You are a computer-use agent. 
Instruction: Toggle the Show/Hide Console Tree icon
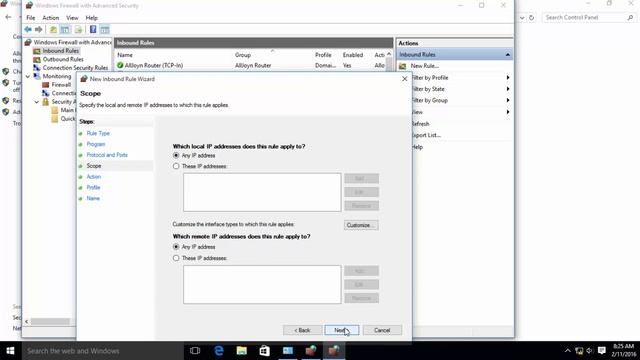tap(65, 29)
